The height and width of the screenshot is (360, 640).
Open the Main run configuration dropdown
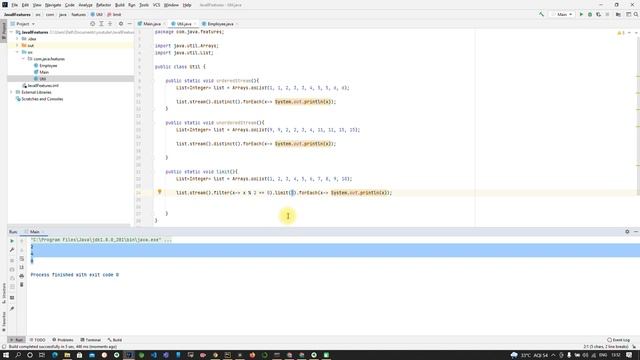[x=562, y=14]
